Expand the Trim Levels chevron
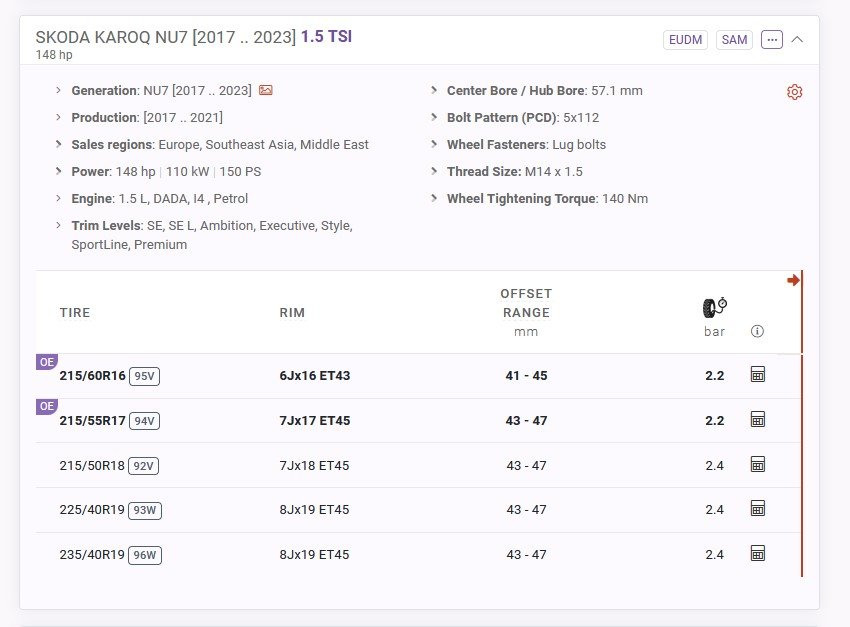The width and height of the screenshot is (850, 627). [59, 225]
